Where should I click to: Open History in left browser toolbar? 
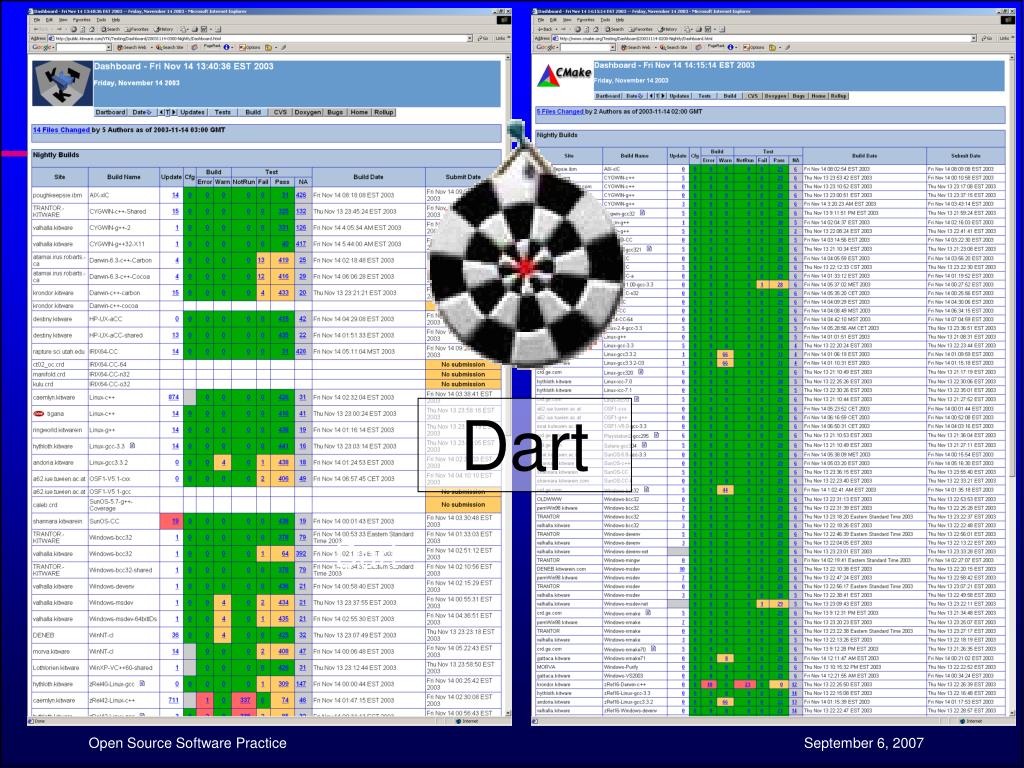163,29
